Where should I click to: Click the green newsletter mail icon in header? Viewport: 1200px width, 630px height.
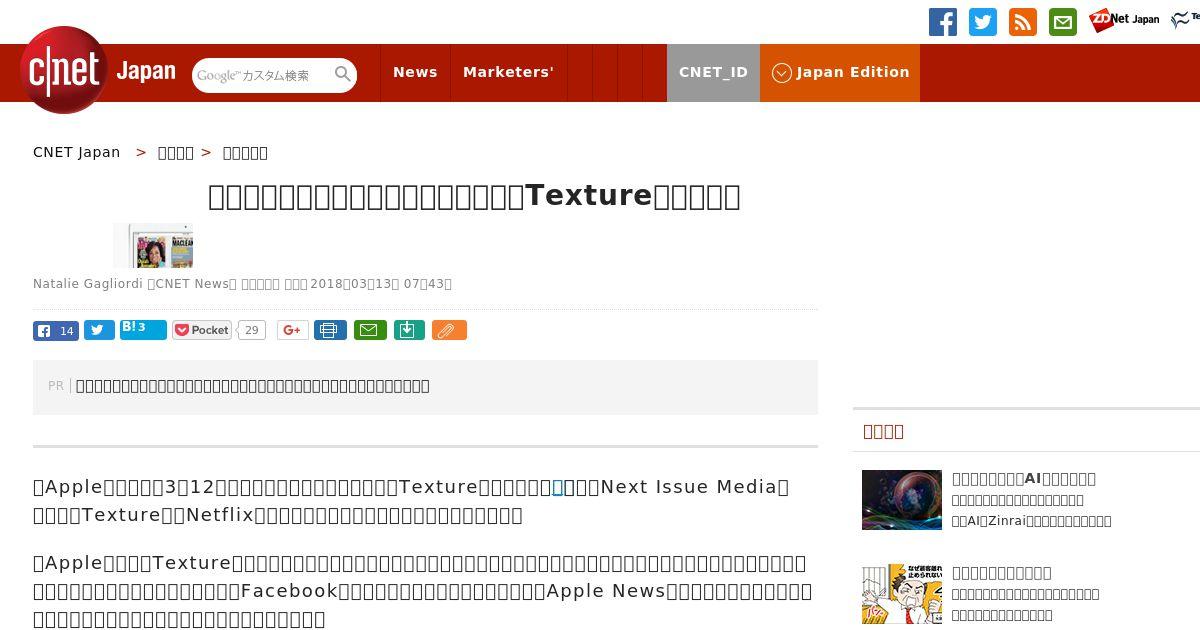1063,22
